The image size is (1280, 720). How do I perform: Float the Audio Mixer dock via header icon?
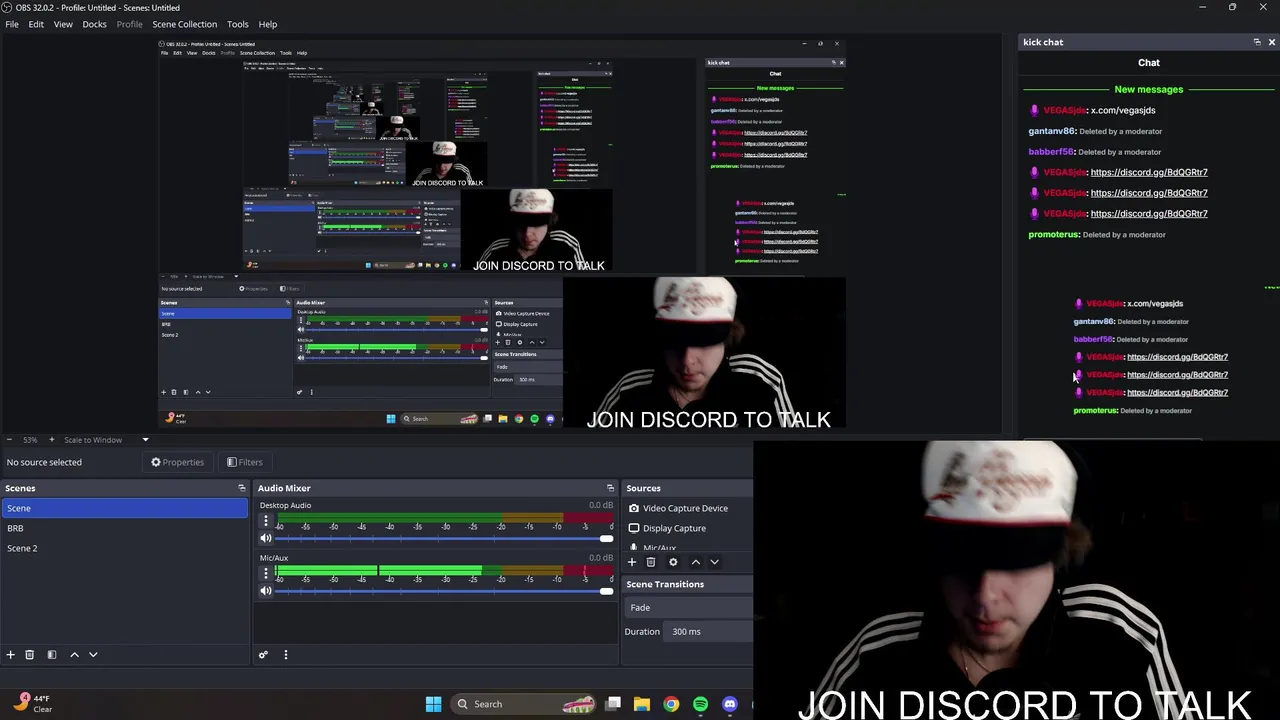(x=610, y=488)
